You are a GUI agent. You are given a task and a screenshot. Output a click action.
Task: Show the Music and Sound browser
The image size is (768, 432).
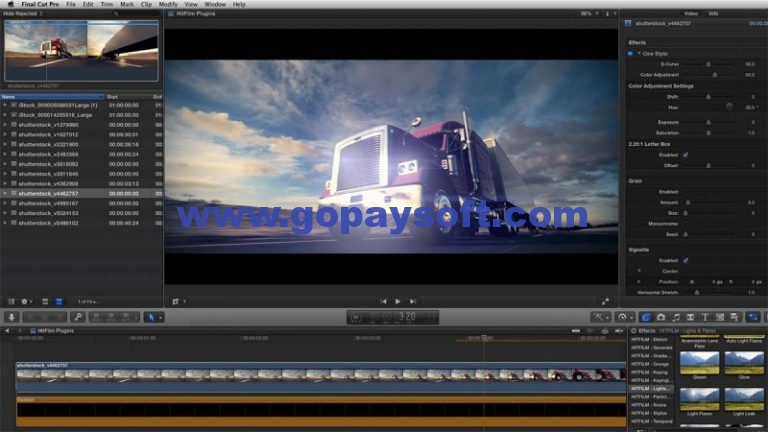pos(676,317)
